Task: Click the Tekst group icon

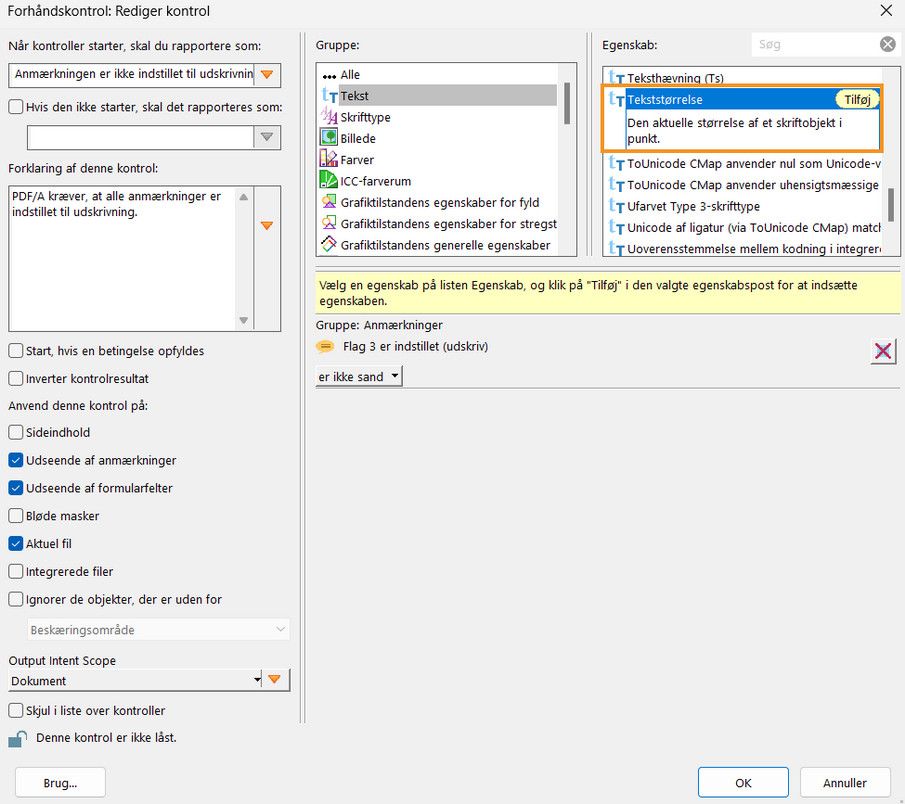Action: (x=329, y=96)
